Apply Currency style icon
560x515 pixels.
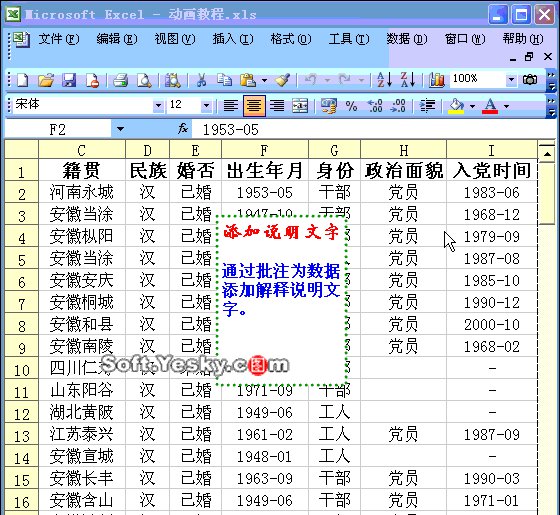(328, 106)
